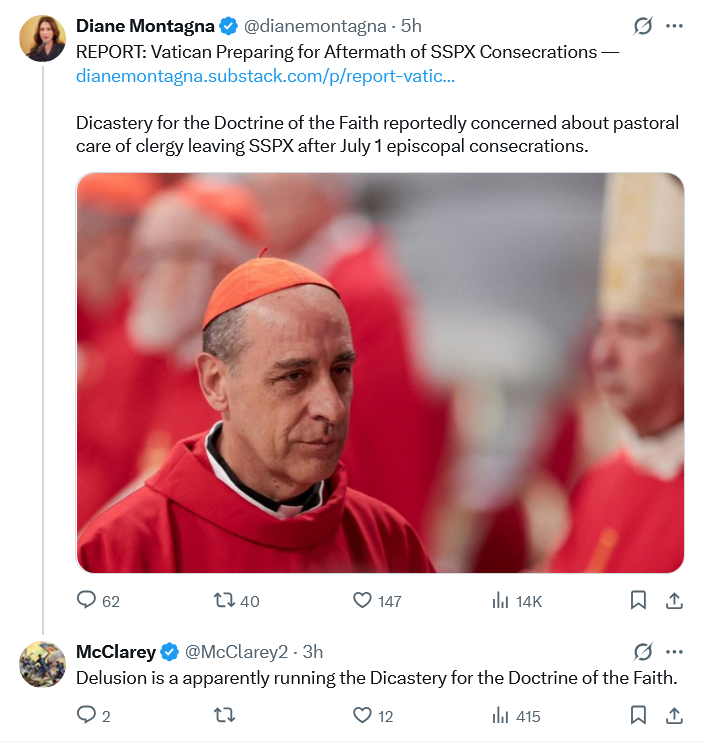Image resolution: width=704 pixels, height=755 pixels.
Task: Open Grok icon on McClarey's reply
Action: pyautogui.click(x=643, y=651)
